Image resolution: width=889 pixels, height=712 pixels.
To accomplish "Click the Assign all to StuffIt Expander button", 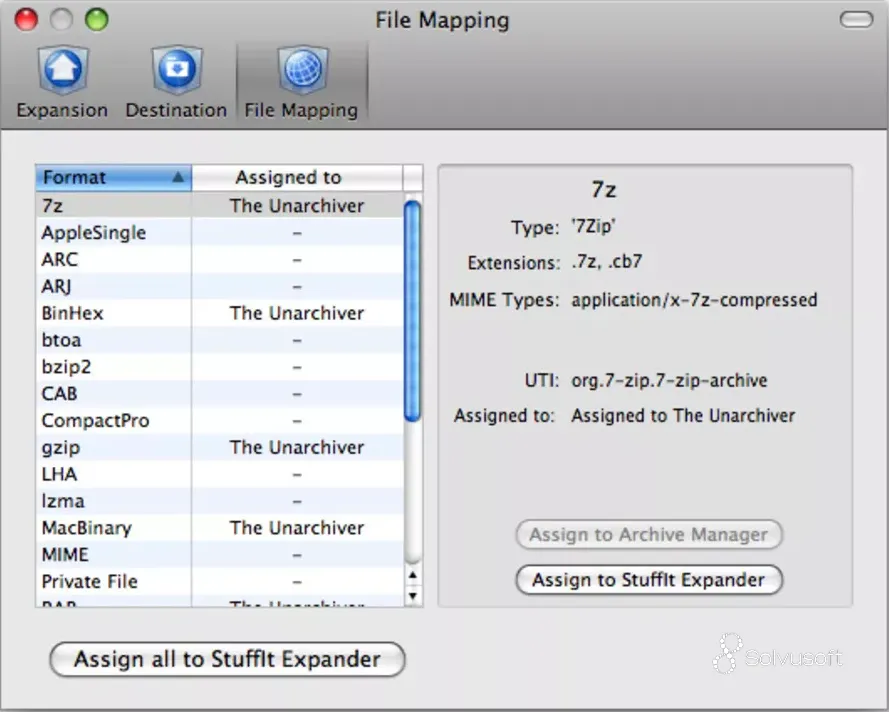I will pyautogui.click(x=227, y=659).
